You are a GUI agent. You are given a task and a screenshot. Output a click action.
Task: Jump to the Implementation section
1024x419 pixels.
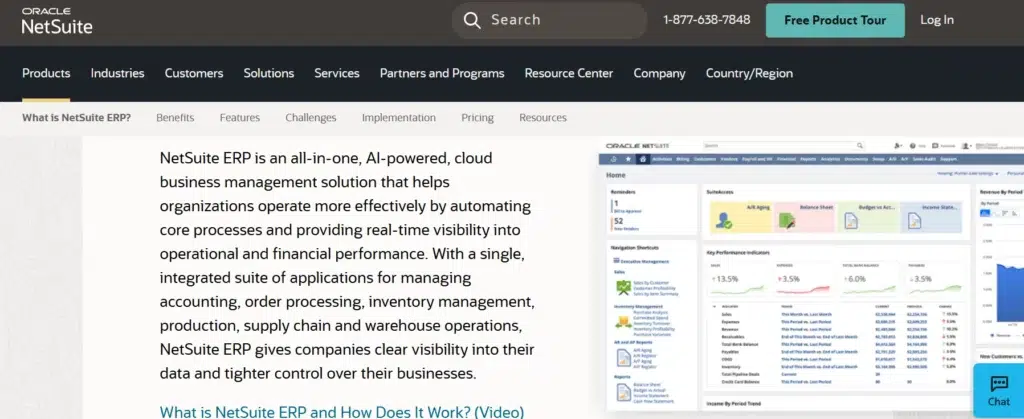point(399,117)
